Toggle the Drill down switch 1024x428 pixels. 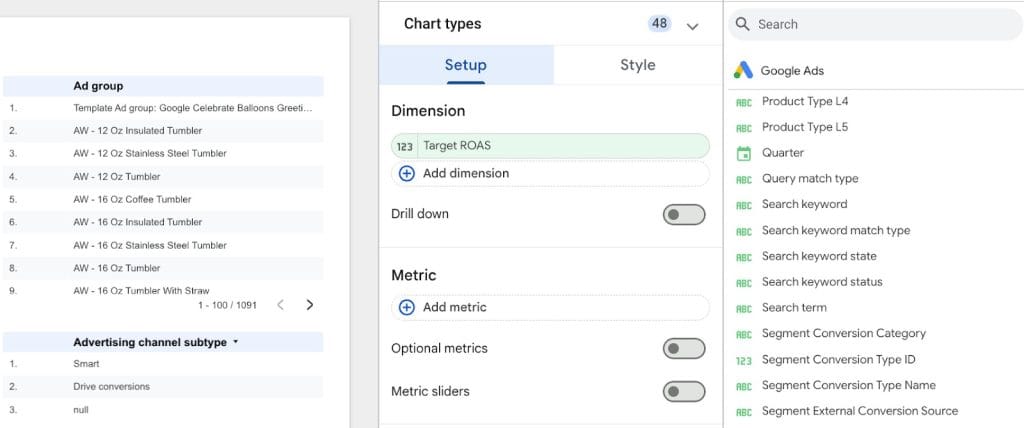[x=684, y=214]
